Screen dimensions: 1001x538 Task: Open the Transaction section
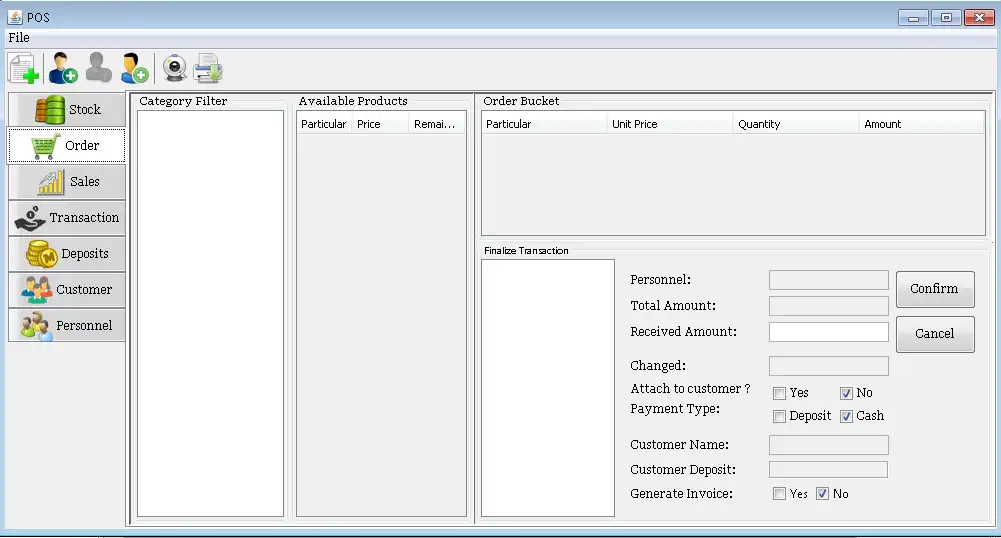click(67, 218)
